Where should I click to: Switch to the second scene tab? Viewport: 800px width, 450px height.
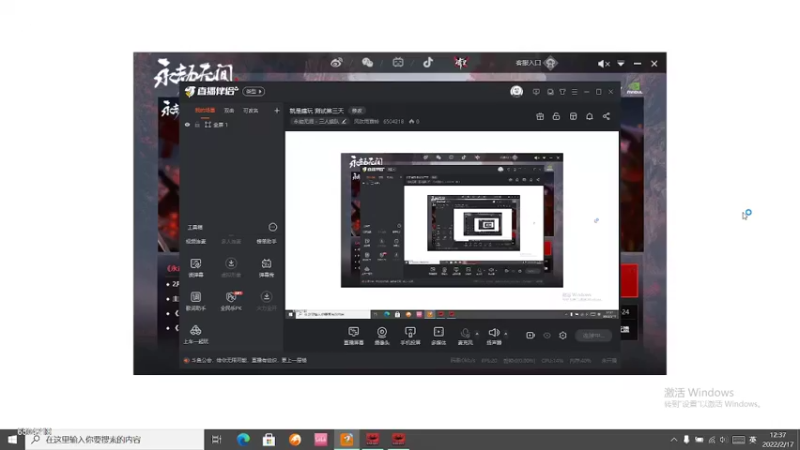[x=229, y=110]
